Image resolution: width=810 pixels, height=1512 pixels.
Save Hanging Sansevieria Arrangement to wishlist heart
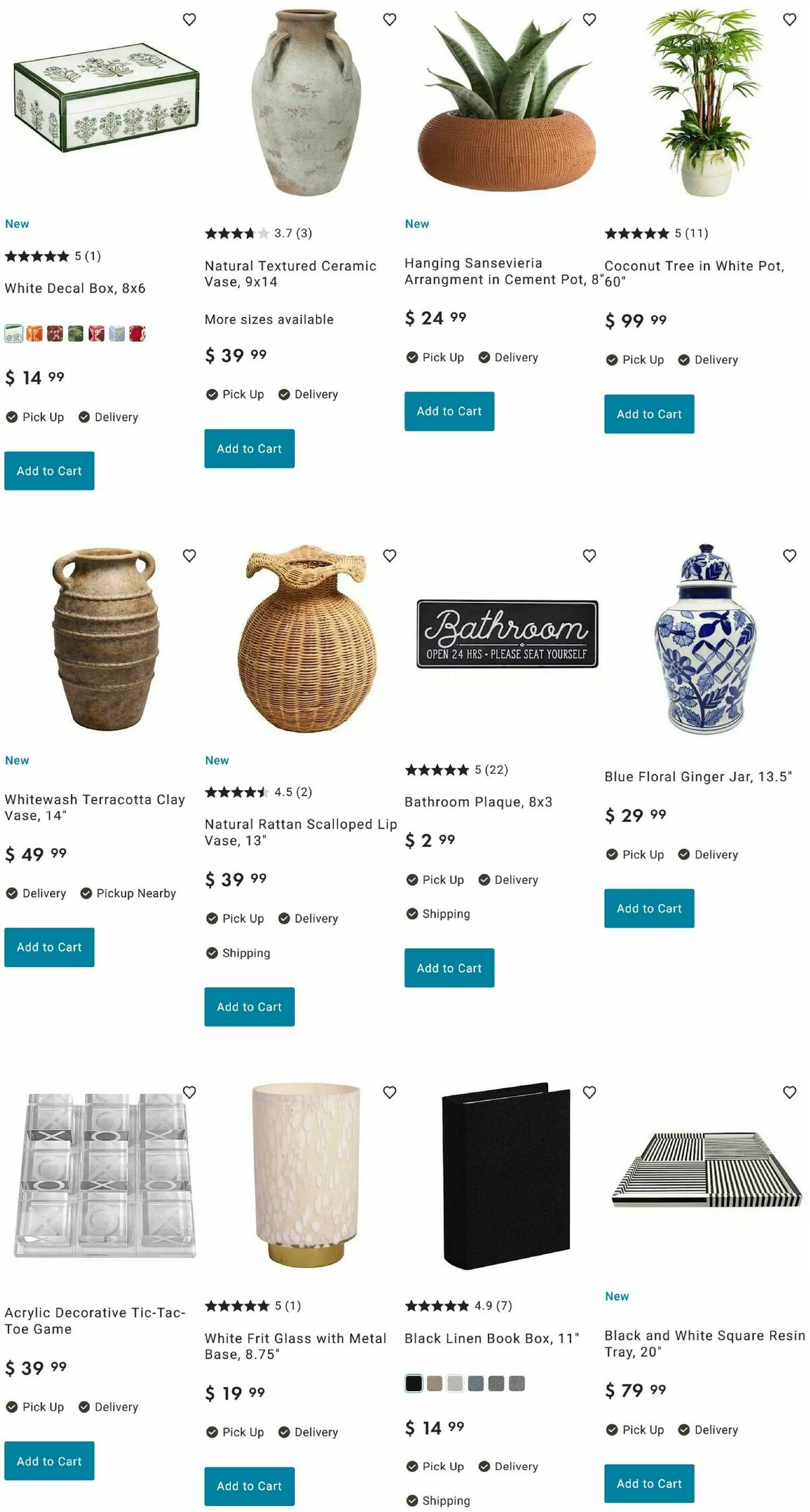point(589,20)
